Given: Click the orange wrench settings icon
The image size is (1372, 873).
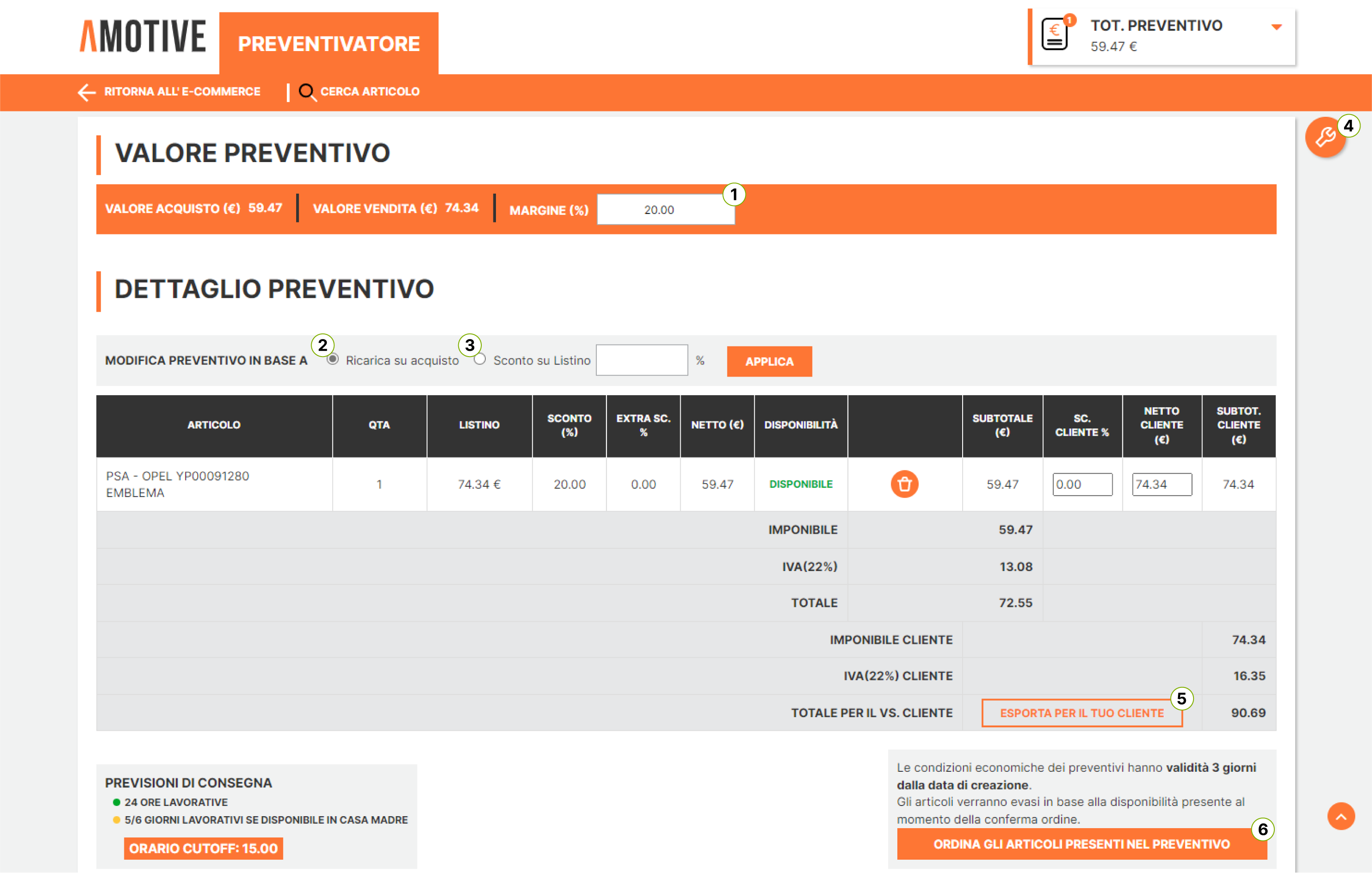Looking at the screenshot, I should point(1324,137).
